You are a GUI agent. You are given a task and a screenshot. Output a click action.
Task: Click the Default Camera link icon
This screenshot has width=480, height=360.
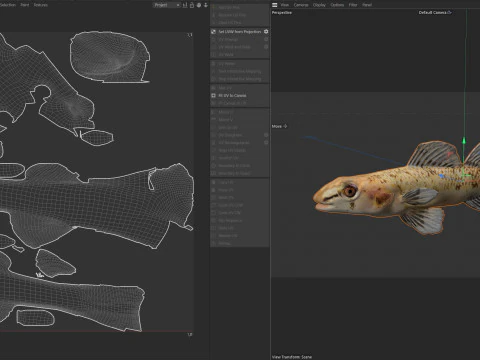point(449,13)
